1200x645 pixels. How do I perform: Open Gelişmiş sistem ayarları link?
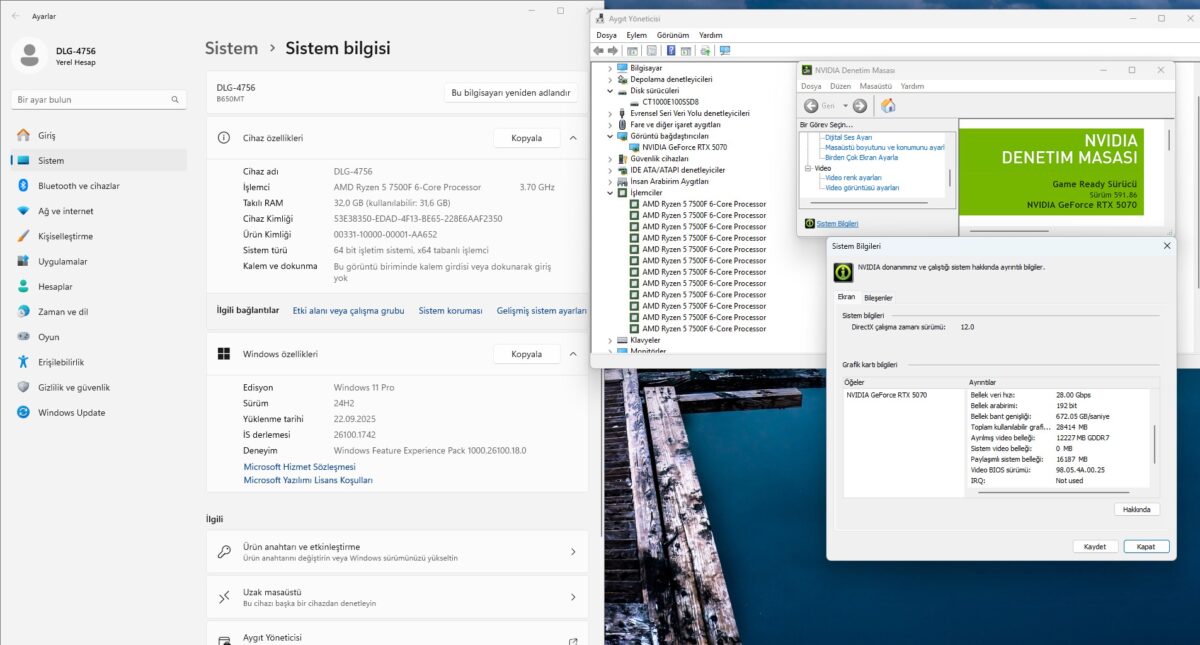tap(542, 311)
